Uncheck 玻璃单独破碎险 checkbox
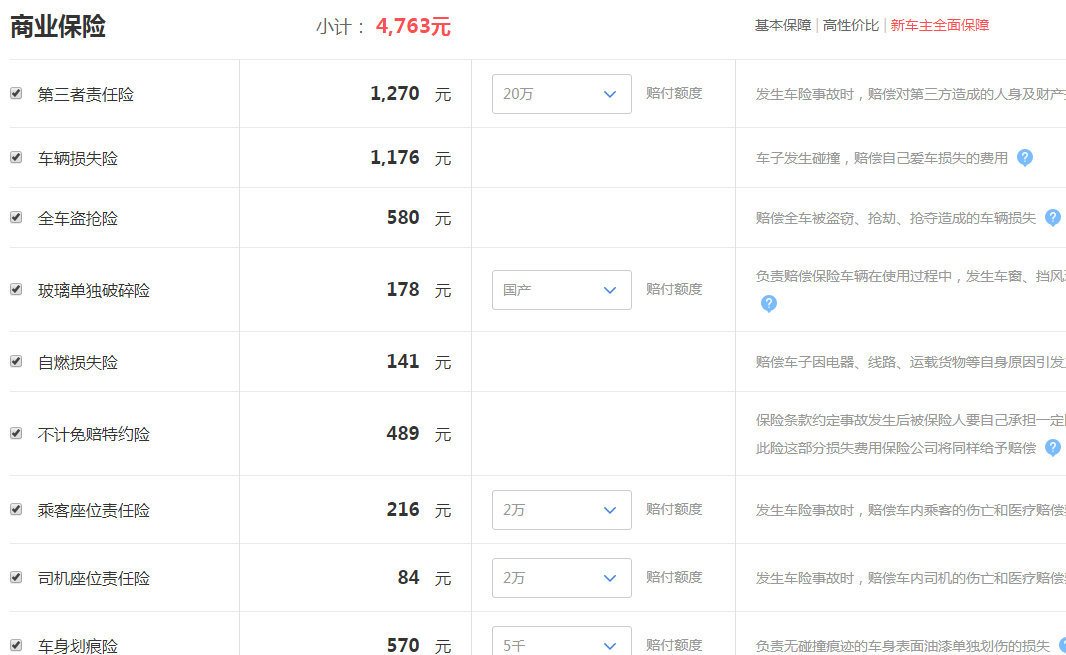The height and width of the screenshot is (655, 1066). point(16,289)
